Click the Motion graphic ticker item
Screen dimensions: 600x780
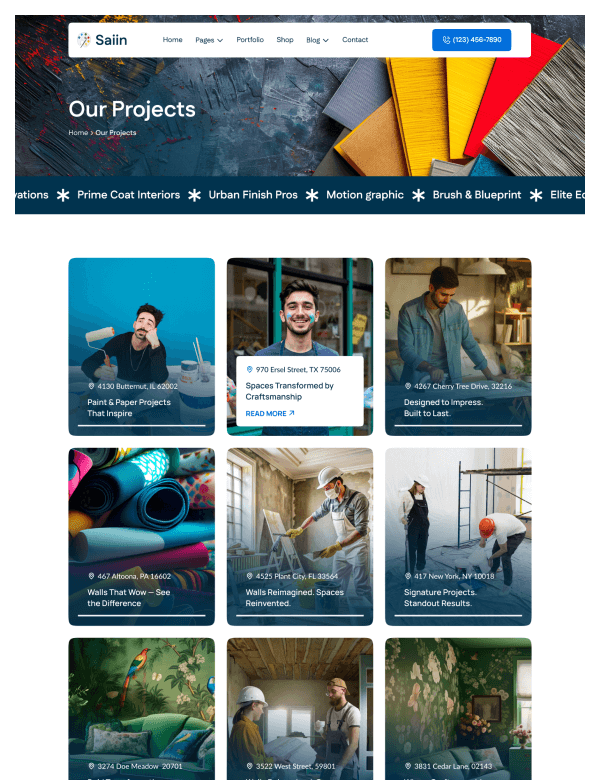tap(365, 195)
